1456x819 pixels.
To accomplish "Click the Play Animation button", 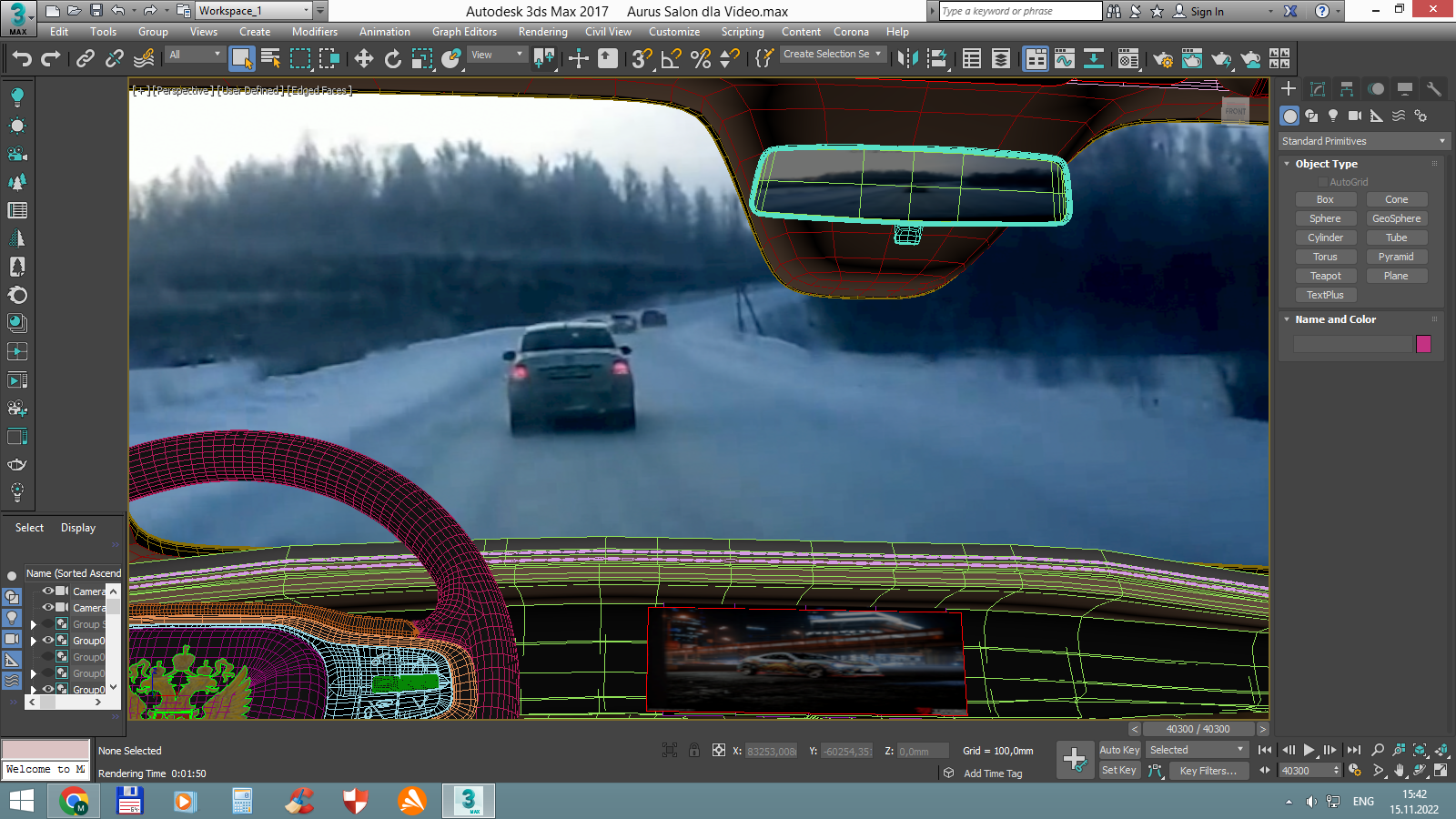I will 1309,750.
